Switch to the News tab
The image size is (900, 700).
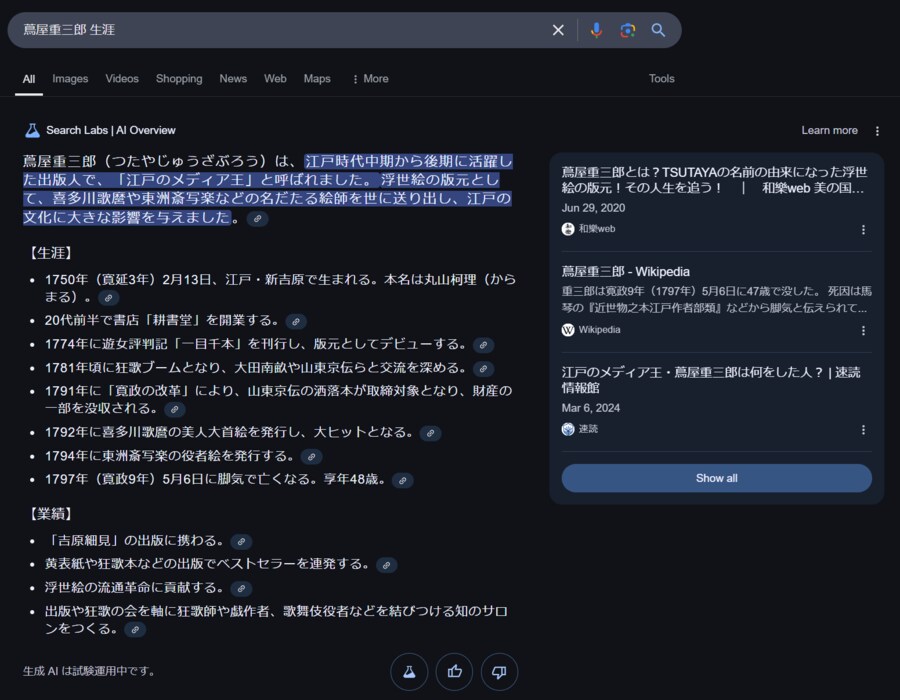coord(233,79)
